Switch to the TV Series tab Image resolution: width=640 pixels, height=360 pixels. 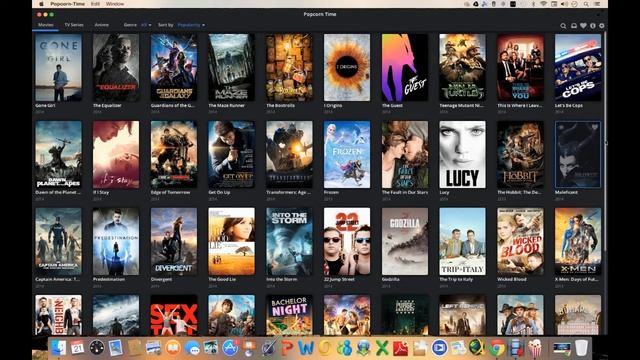coord(74,25)
